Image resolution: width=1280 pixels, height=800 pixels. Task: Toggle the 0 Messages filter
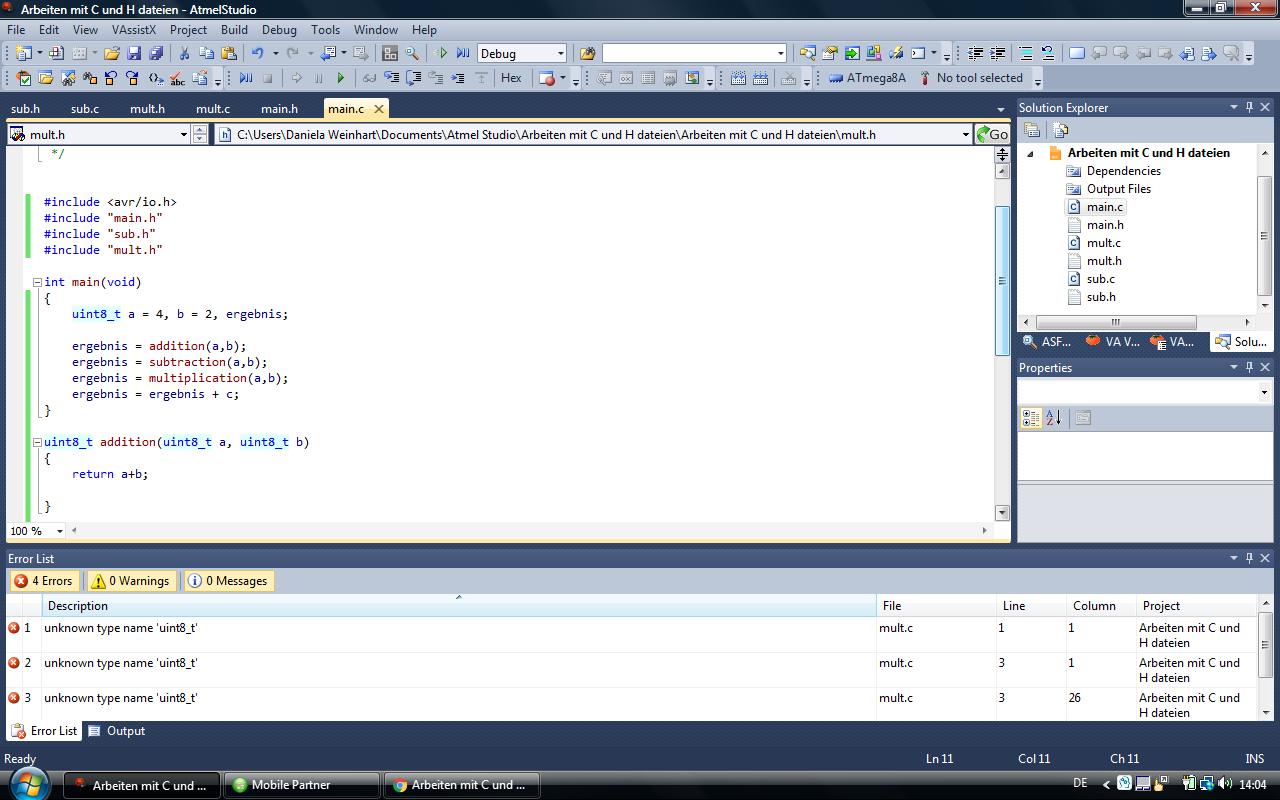pos(228,581)
